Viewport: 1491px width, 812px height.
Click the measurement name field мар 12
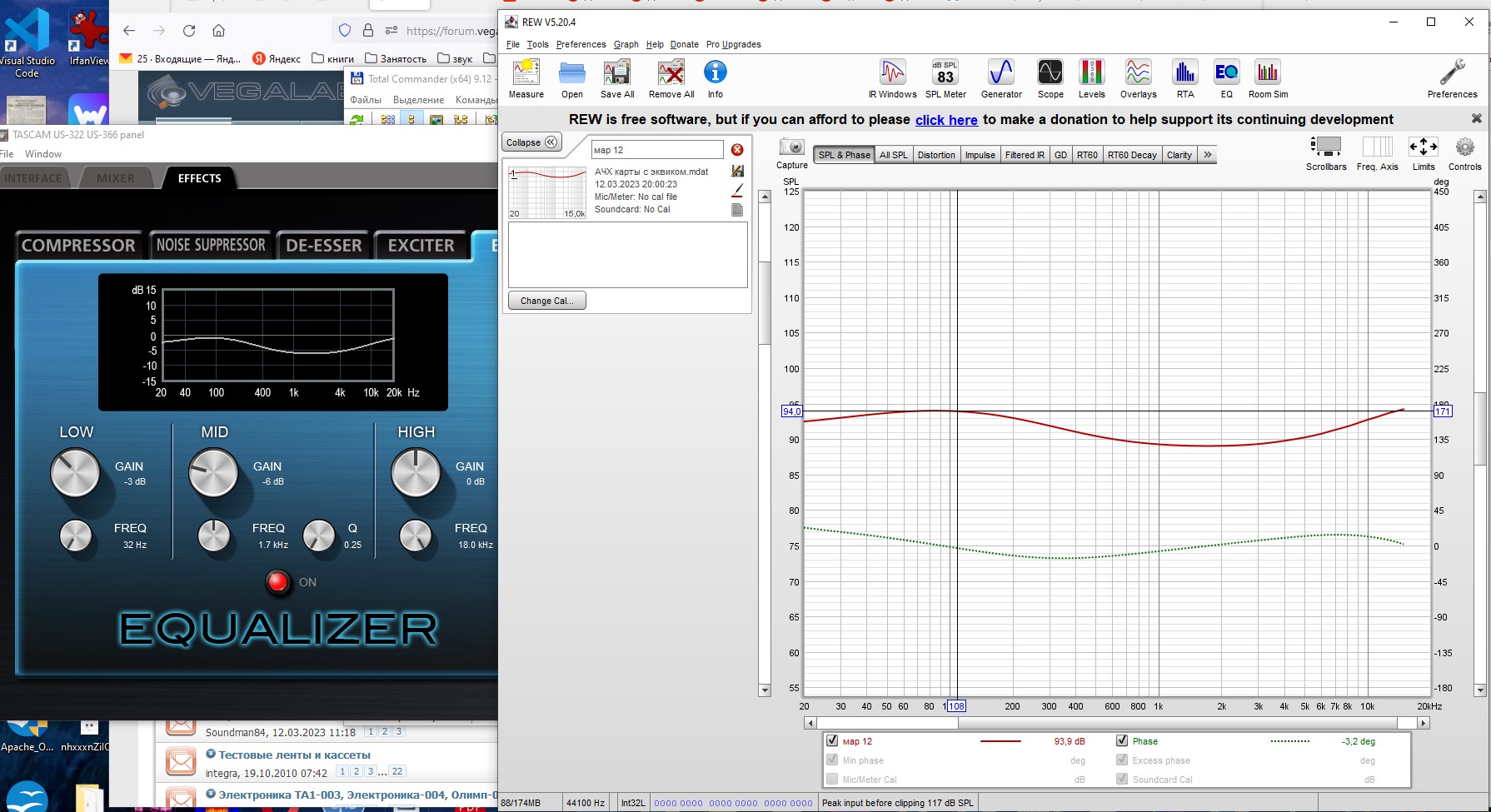[657, 150]
